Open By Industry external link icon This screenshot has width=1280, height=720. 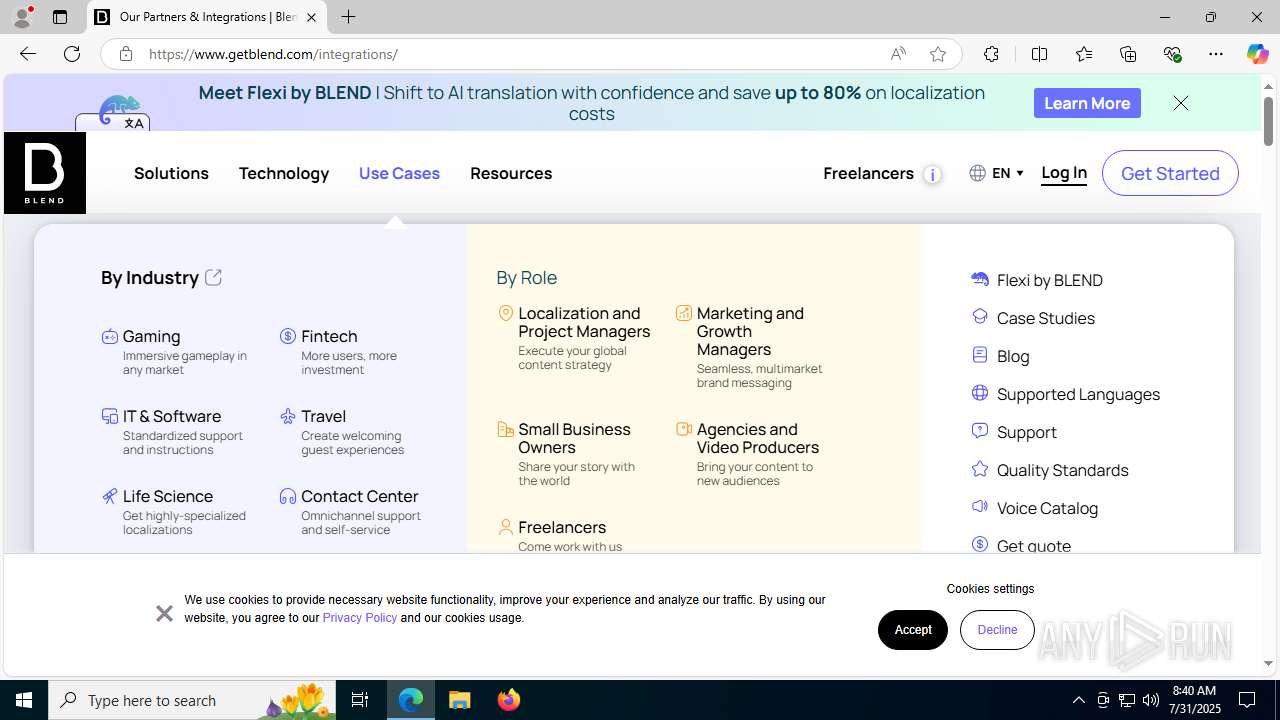coord(213,277)
